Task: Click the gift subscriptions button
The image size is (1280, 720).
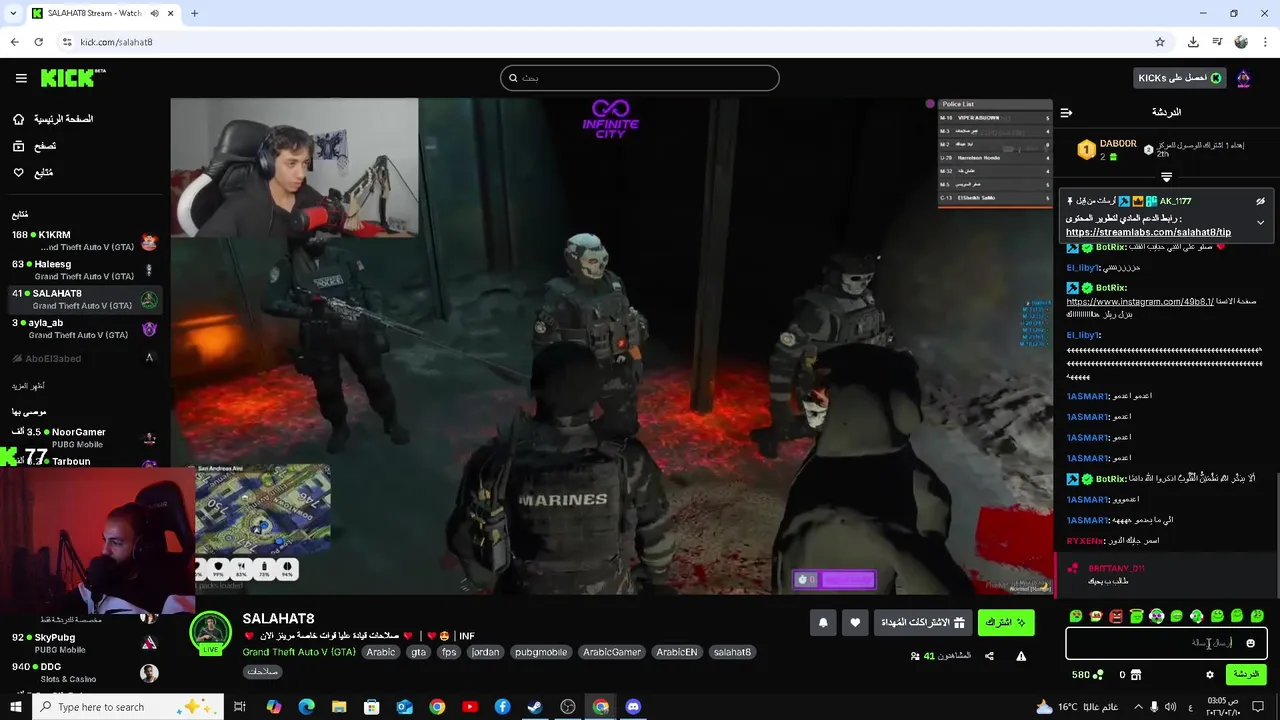Action: [x=923, y=622]
